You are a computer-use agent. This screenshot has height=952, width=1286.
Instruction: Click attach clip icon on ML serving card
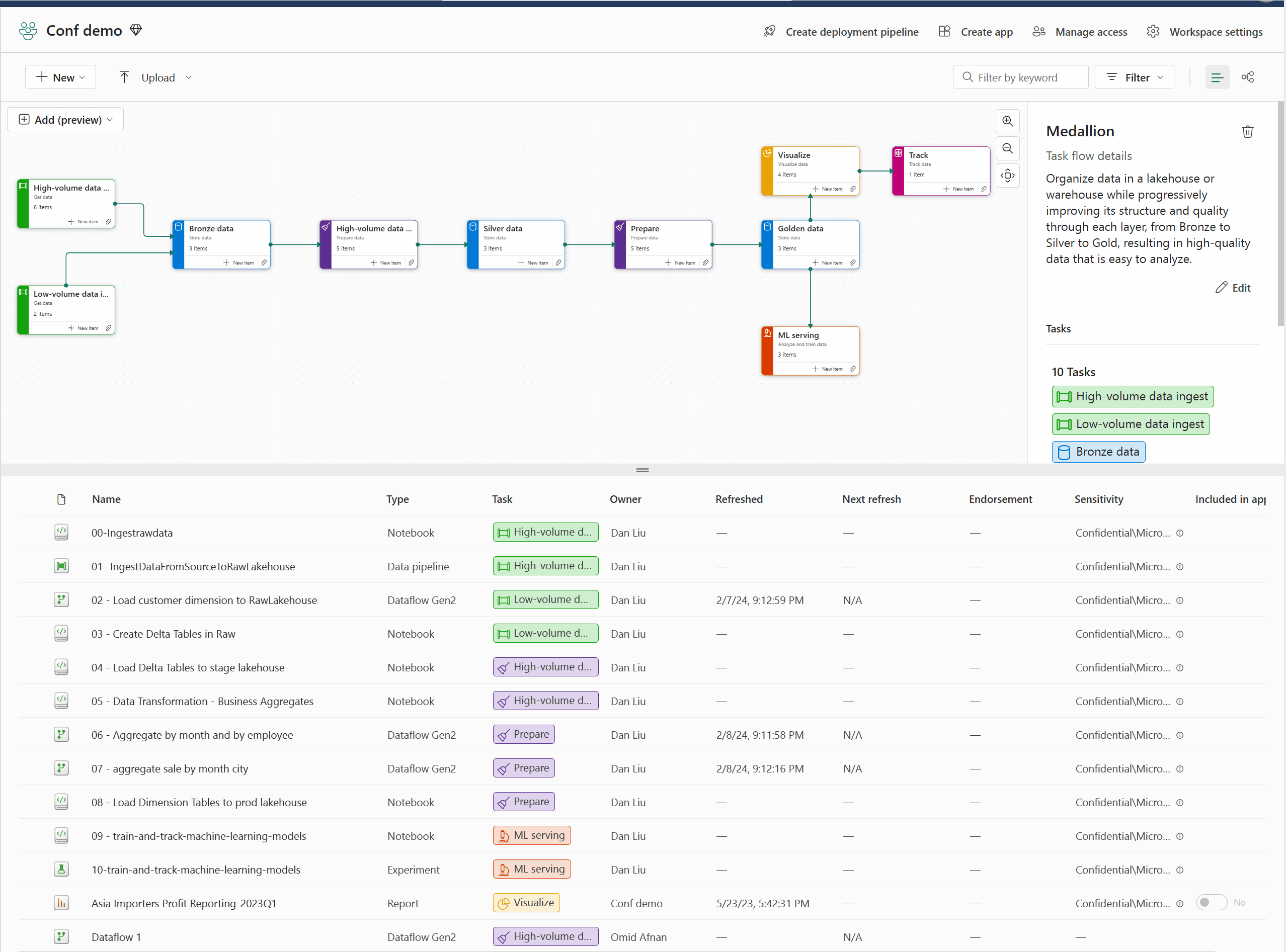(x=852, y=369)
